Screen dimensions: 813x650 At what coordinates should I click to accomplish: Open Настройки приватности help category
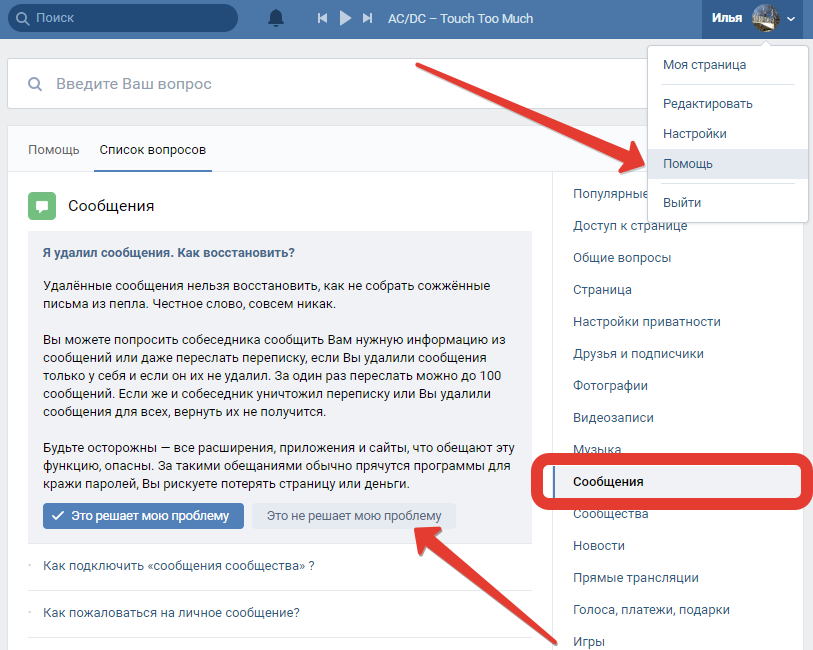click(x=646, y=322)
